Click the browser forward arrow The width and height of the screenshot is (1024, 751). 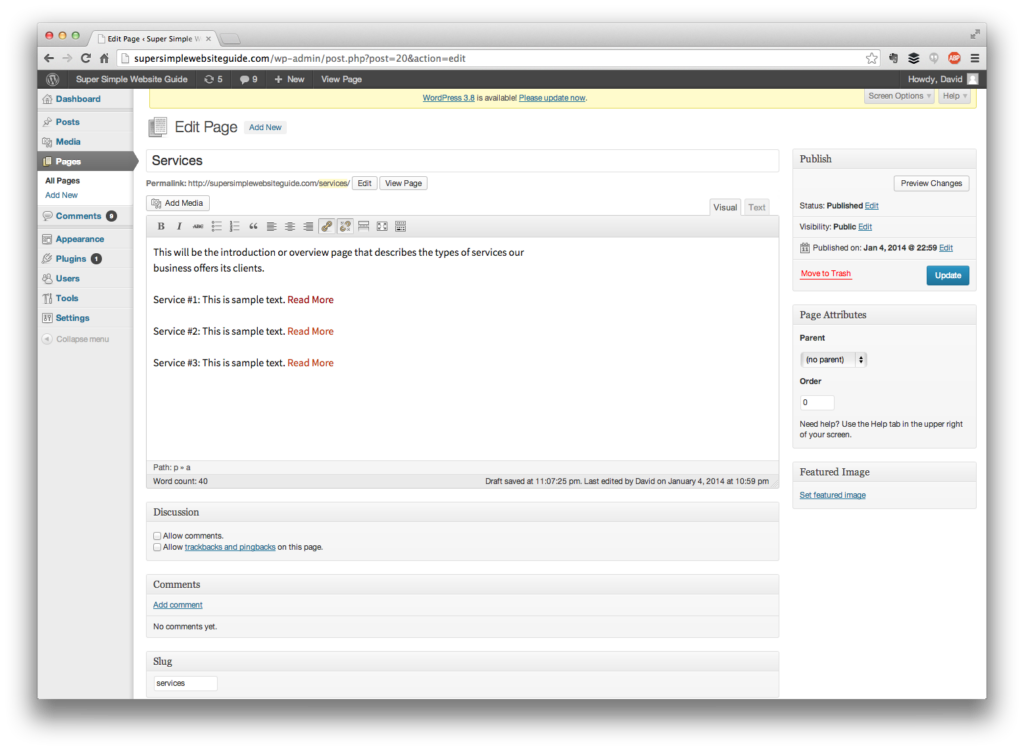pos(67,58)
